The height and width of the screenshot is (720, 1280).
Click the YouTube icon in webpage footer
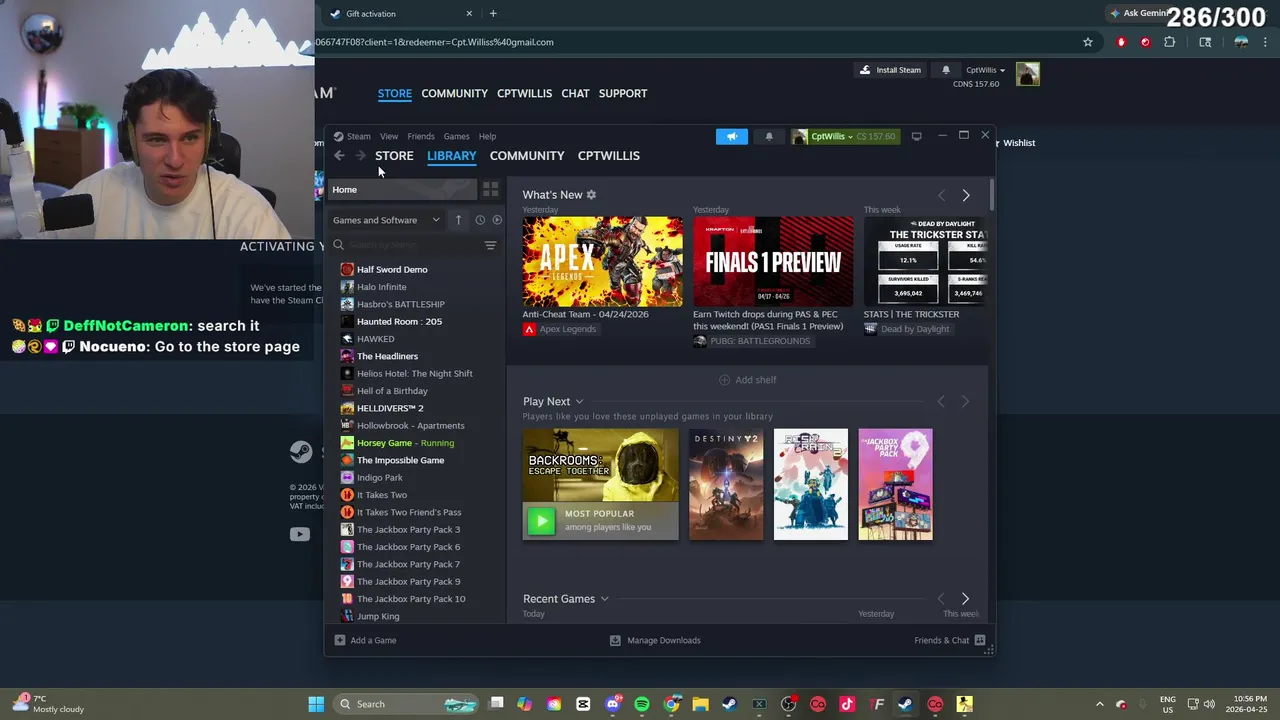click(x=300, y=534)
